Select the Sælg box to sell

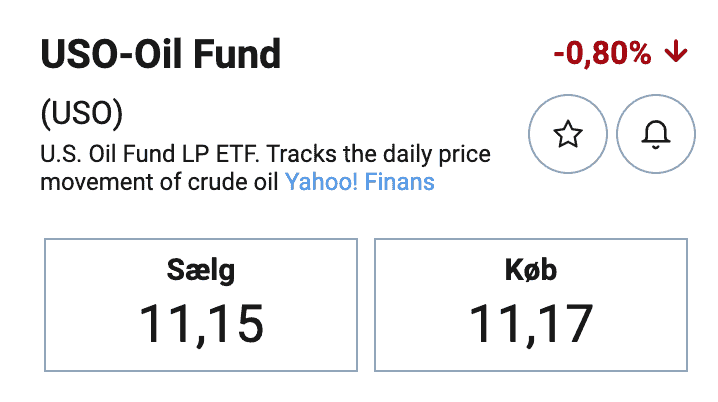[x=201, y=304]
